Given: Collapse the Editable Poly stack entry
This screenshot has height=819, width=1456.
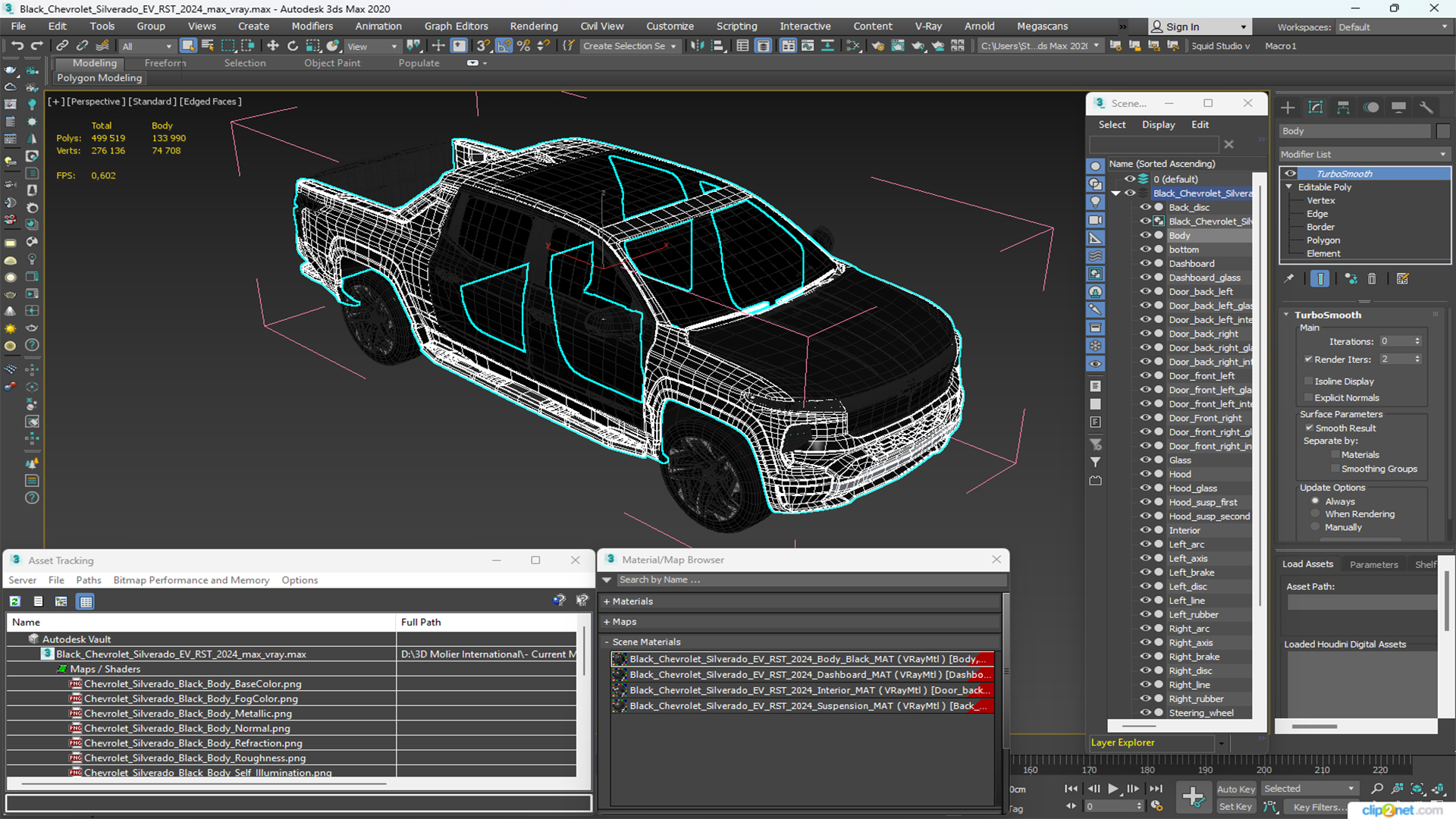Looking at the screenshot, I should (x=1288, y=187).
